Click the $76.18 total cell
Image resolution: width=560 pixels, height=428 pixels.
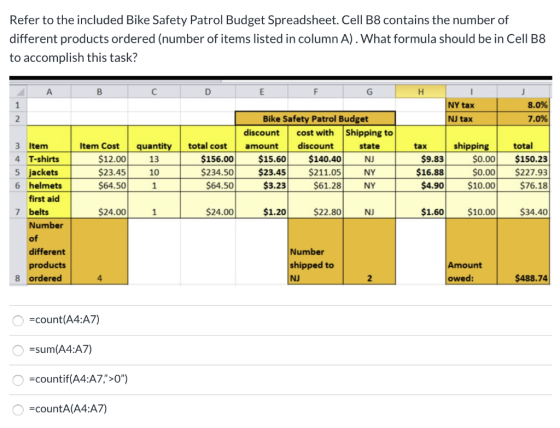click(523, 185)
